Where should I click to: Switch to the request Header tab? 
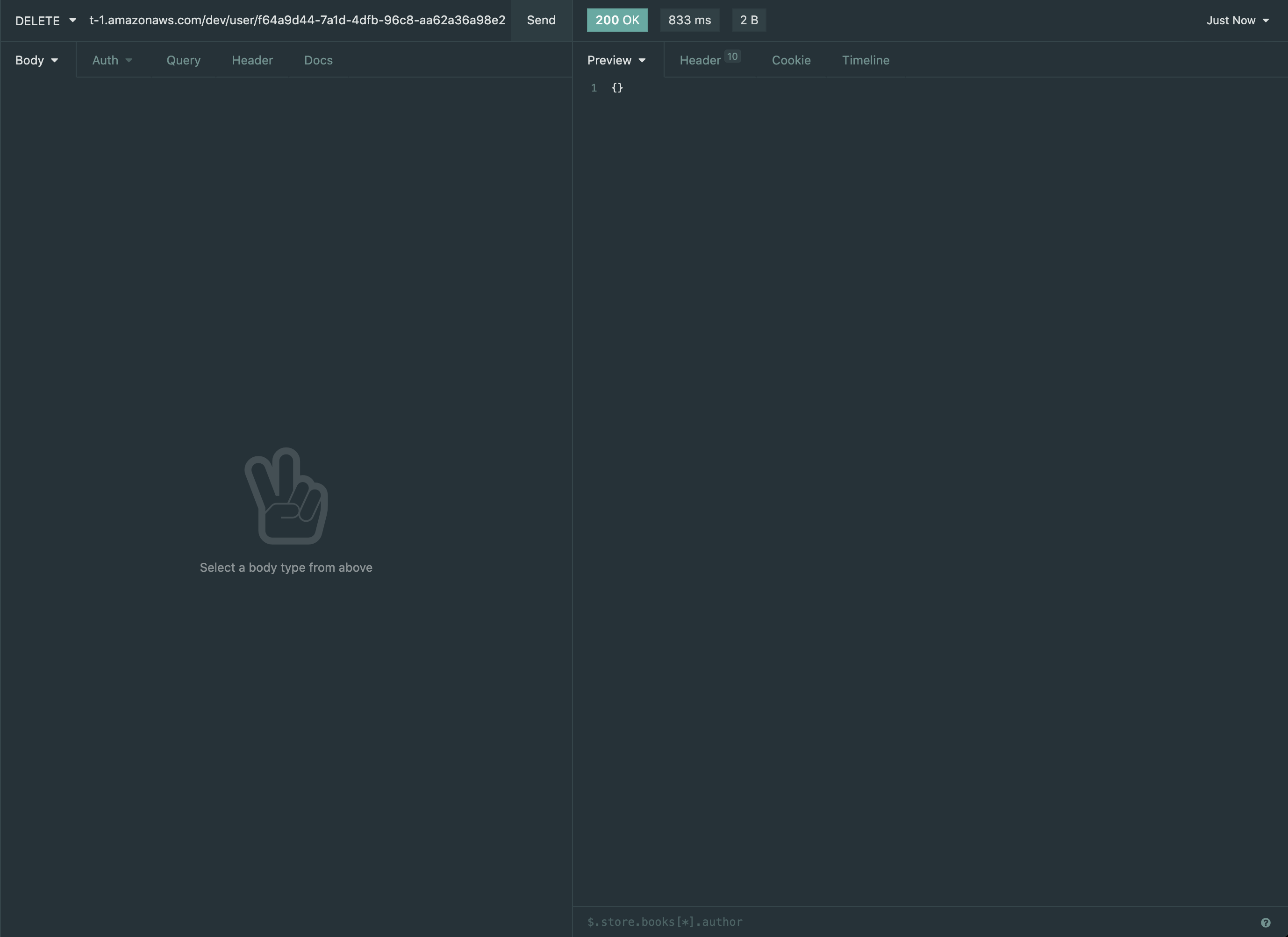pos(252,60)
